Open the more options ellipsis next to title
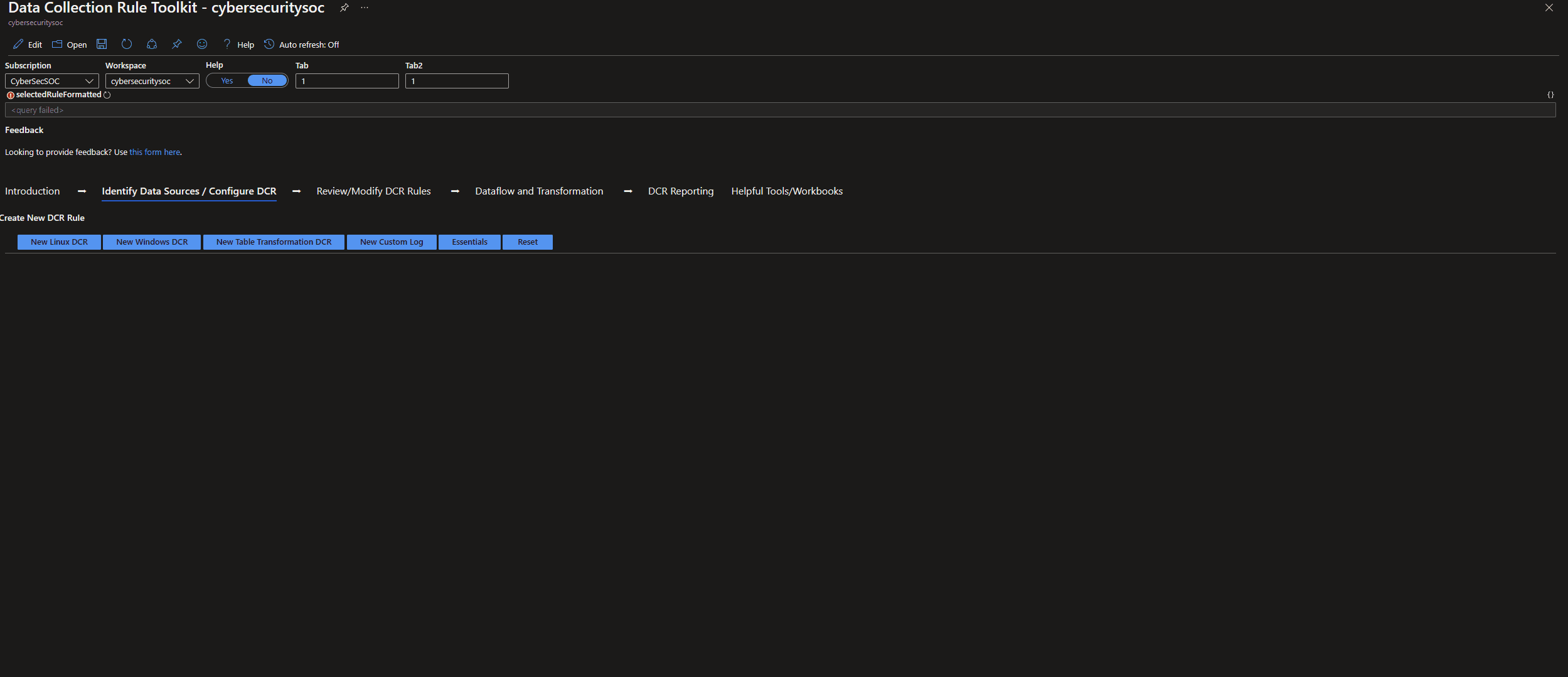 tap(365, 8)
